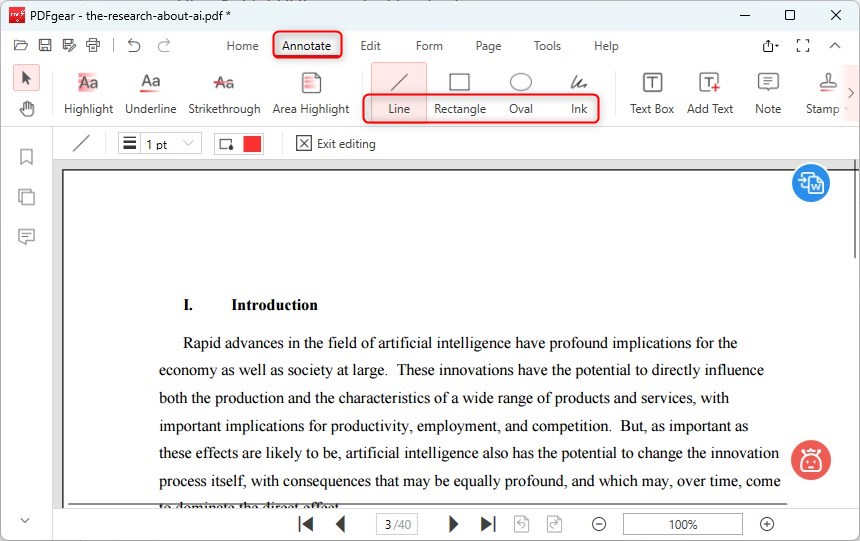Expand the zoom level 100% box
This screenshot has height=541, width=860.
click(x=682, y=524)
